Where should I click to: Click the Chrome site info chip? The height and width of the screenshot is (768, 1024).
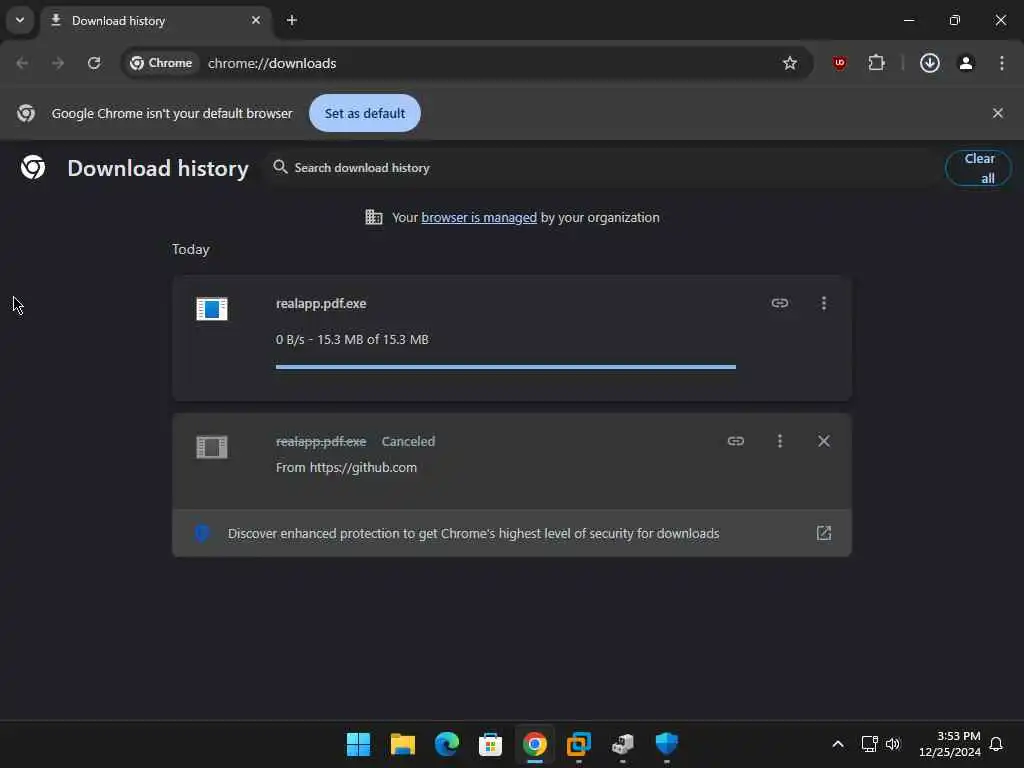coord(161,63)
